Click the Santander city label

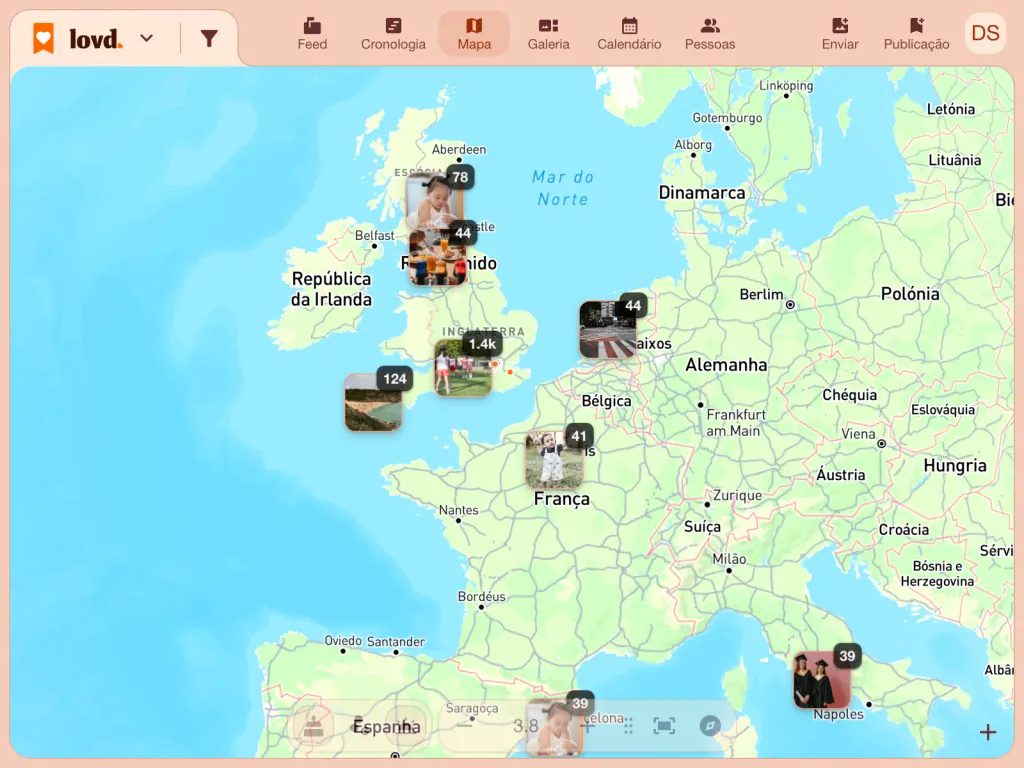(396, 641)
